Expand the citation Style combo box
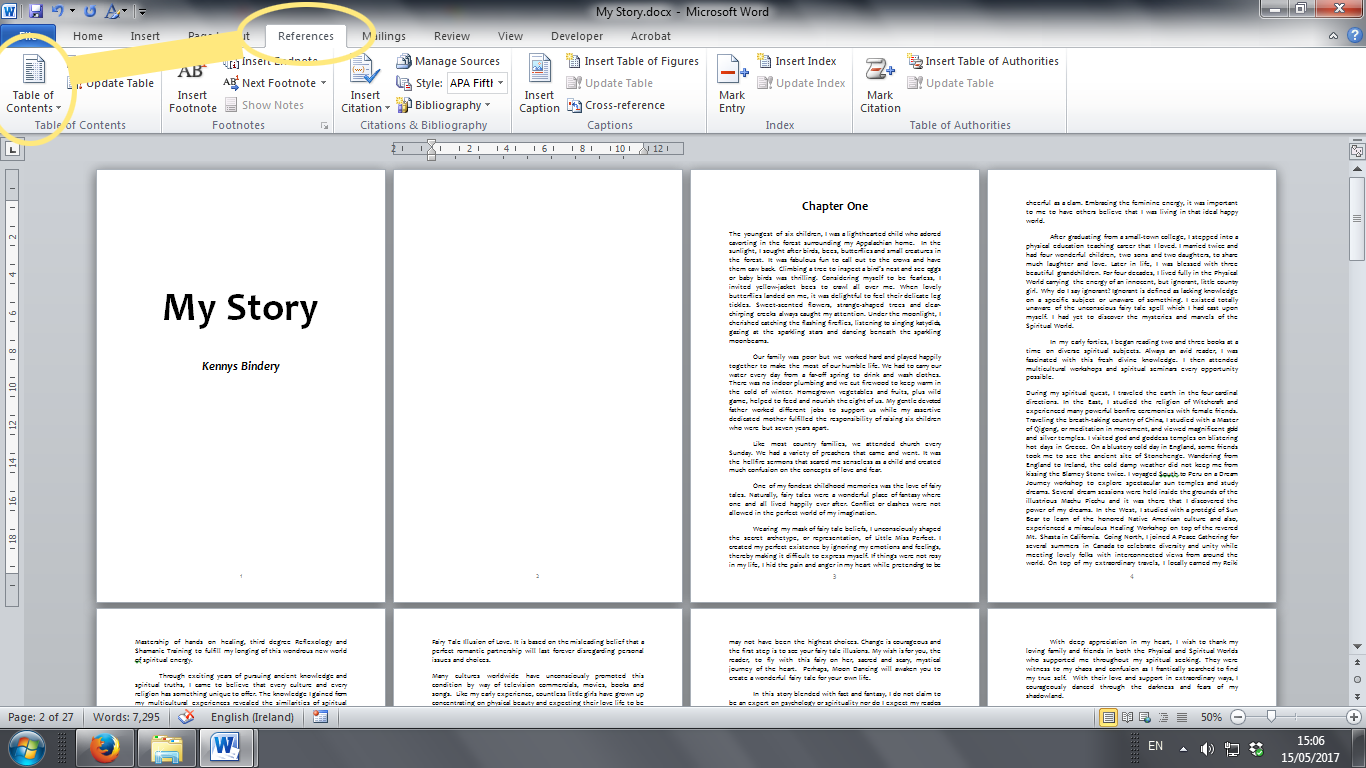 501,83
